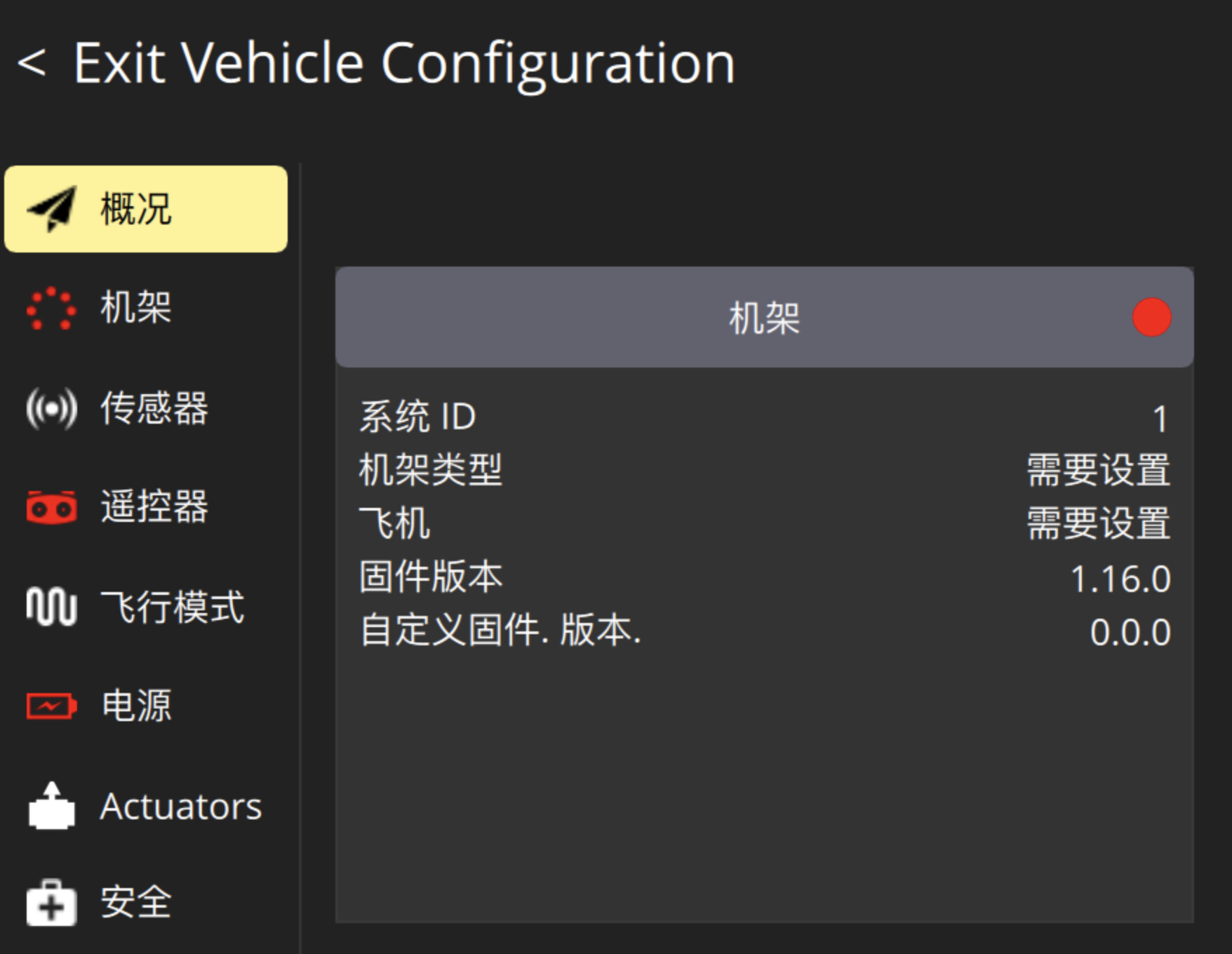
Task: Click the red status indicator dot
Action: [1151, 317]
